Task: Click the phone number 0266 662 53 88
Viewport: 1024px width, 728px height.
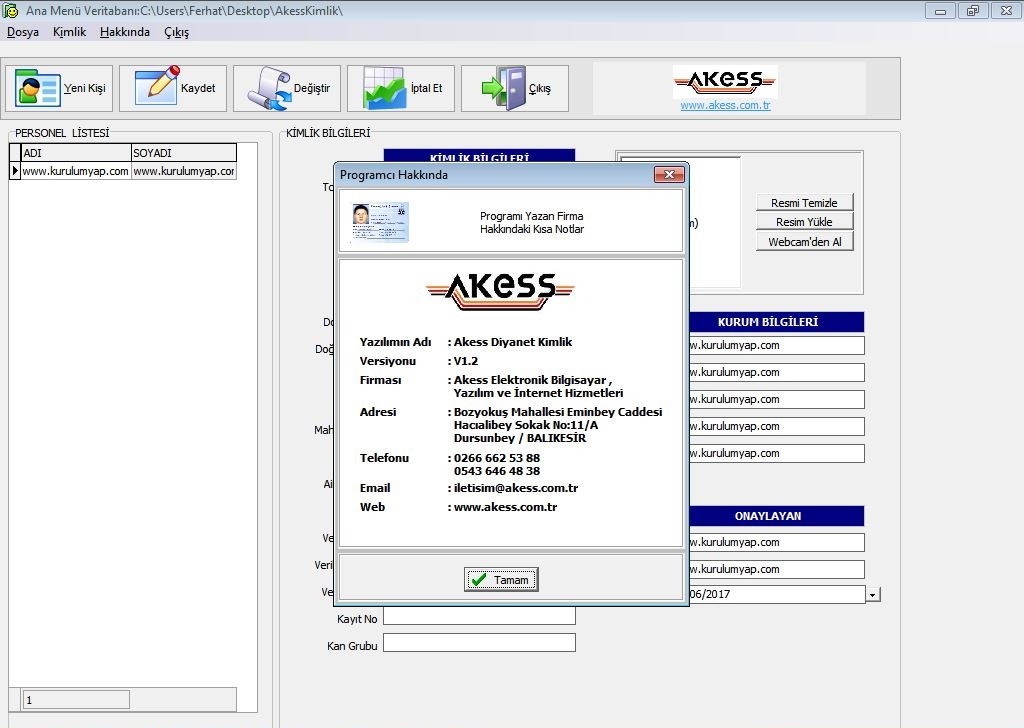Action: pyautogui.click(x=497, y=458)
